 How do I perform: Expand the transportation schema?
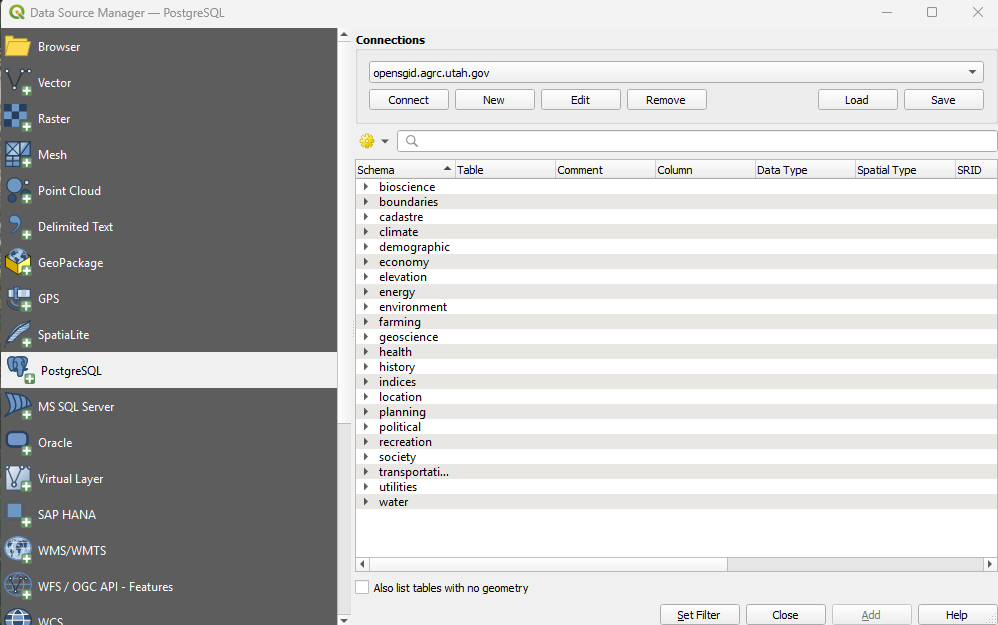(366, 471)
